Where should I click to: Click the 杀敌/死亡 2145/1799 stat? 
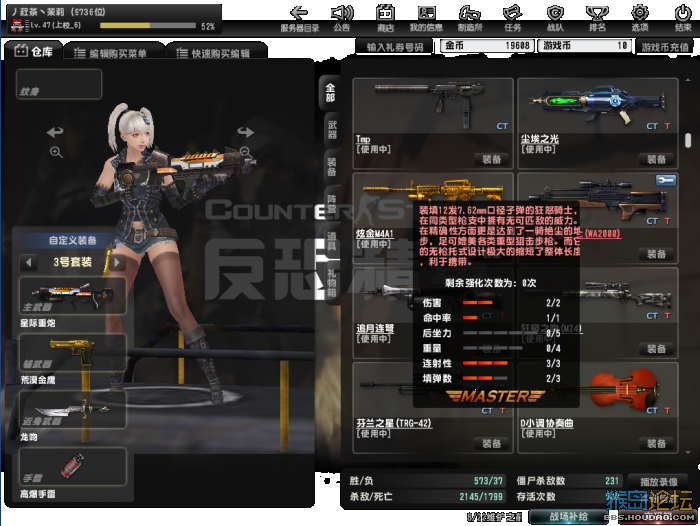point(426,497)
